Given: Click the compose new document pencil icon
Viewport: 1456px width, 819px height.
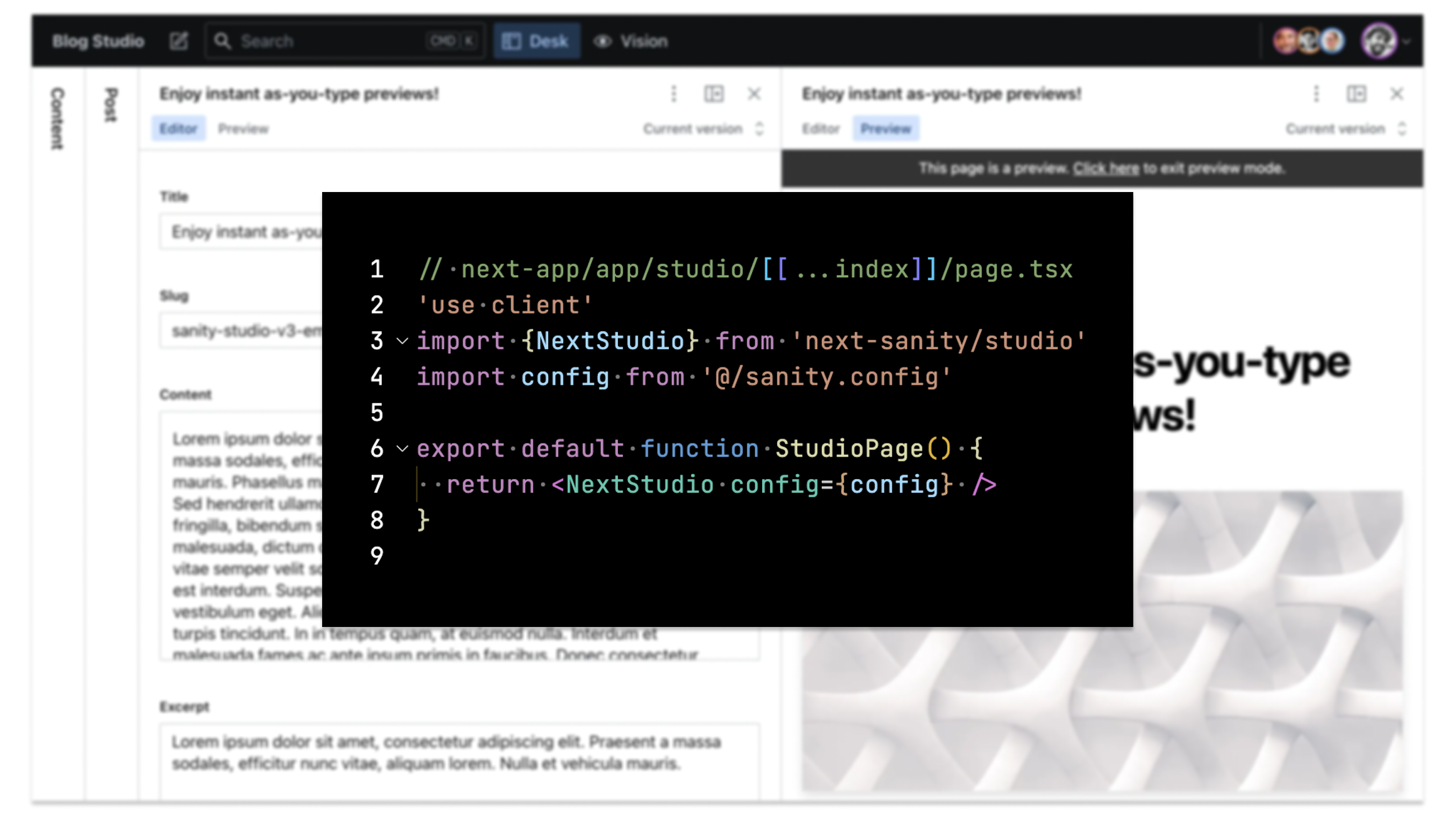Looking at the screenshot, I should click(x=178, y=41).
